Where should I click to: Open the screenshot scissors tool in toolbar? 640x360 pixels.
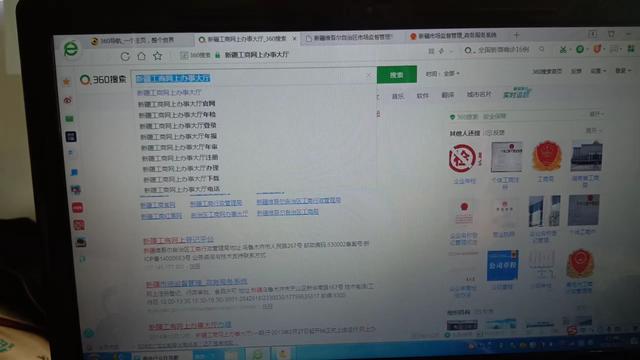pyautogui.click(x=563, y=49)
